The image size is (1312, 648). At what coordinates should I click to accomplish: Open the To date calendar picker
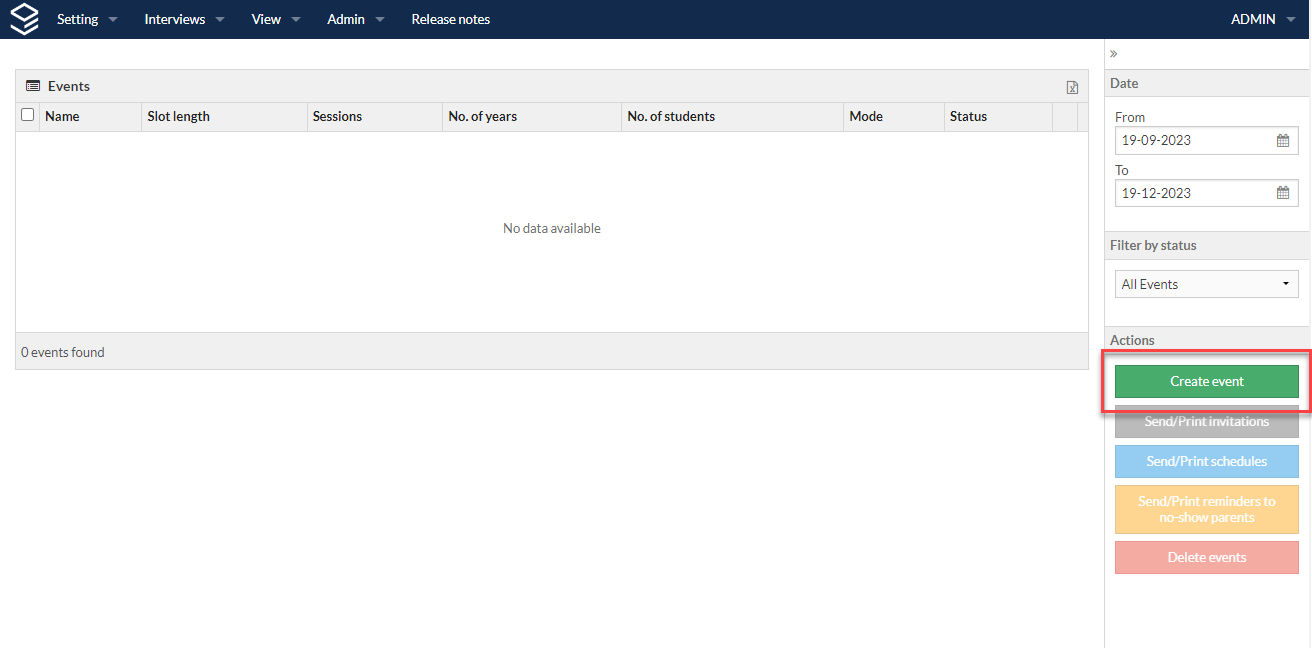pos(1282,193)
